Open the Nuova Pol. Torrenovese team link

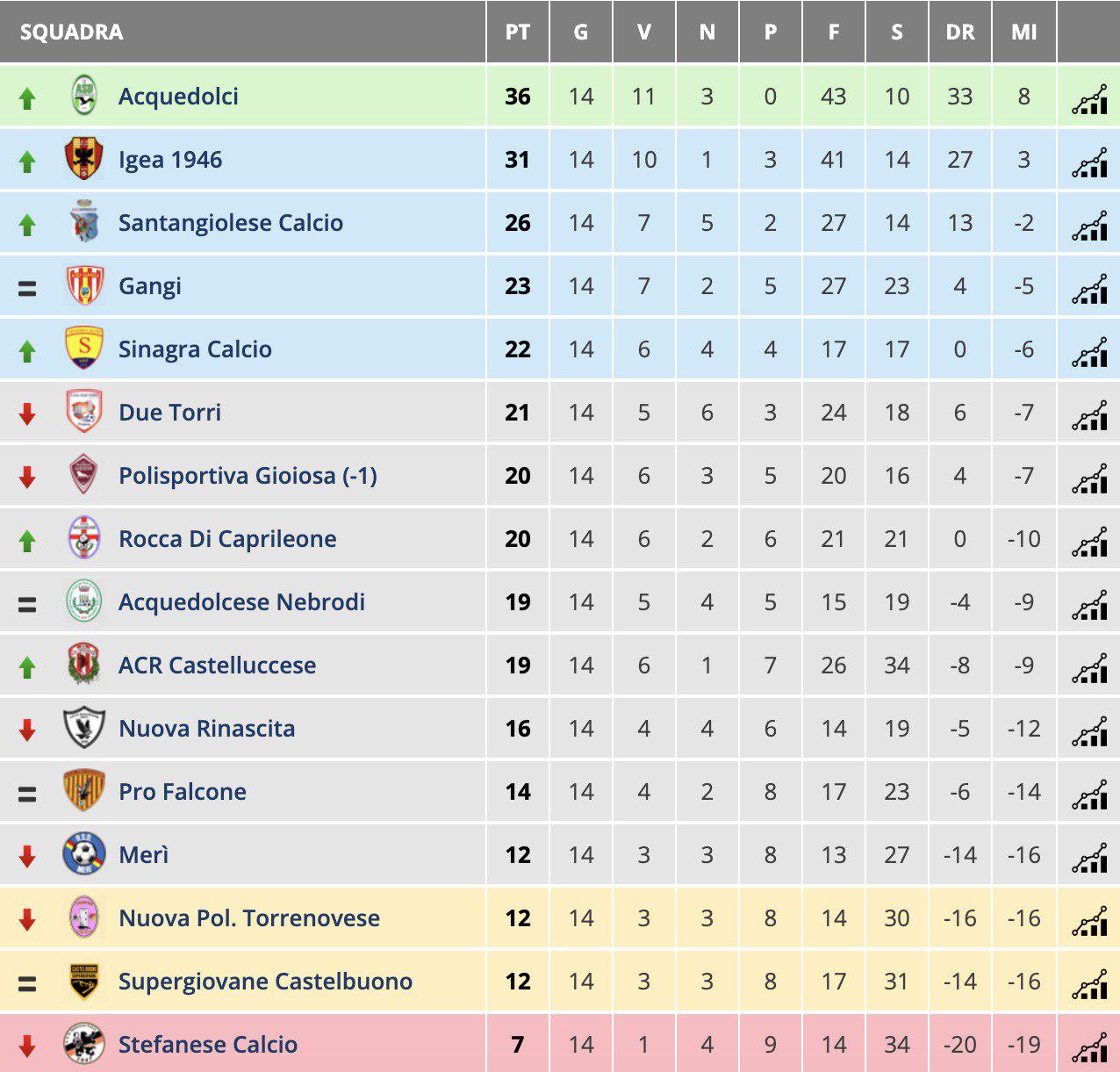[249, 917]
